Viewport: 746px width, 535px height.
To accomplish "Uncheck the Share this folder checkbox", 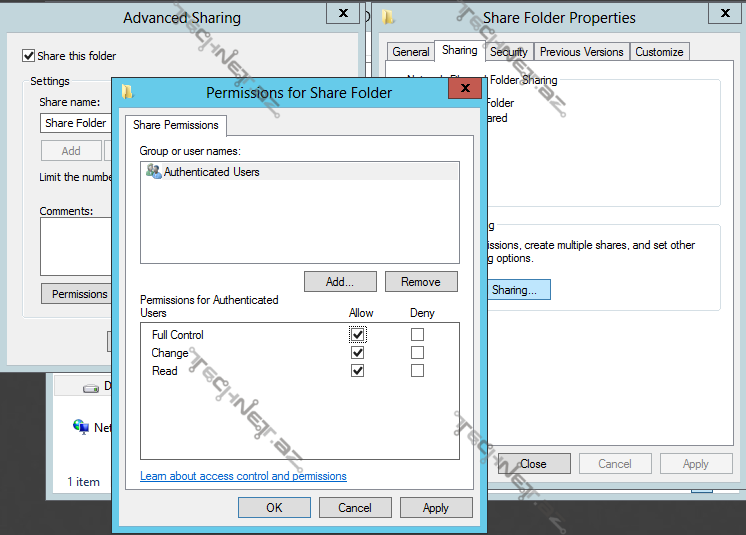I will click(29, 56).
